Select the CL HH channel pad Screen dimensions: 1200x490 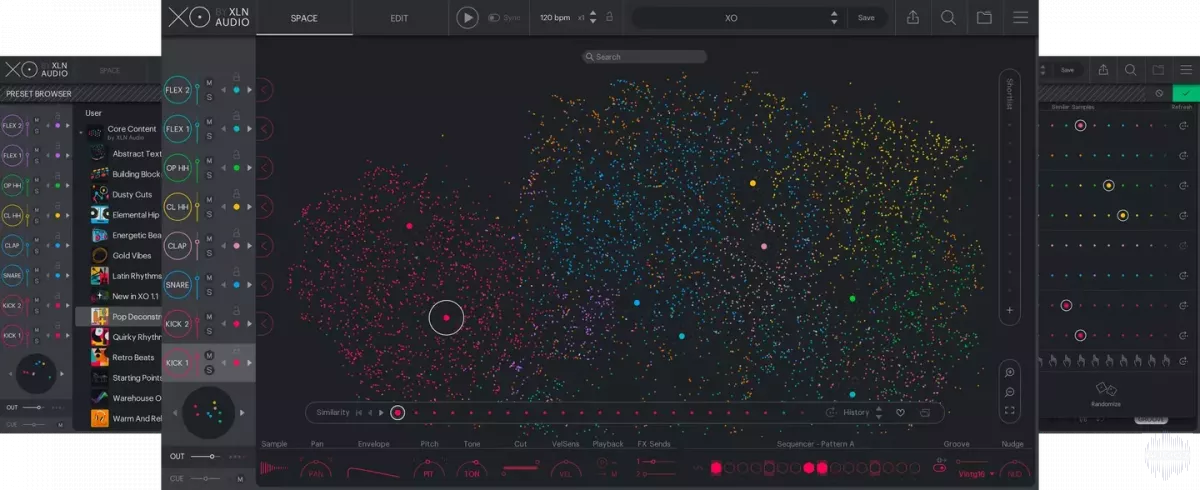(x=178, y=207)
